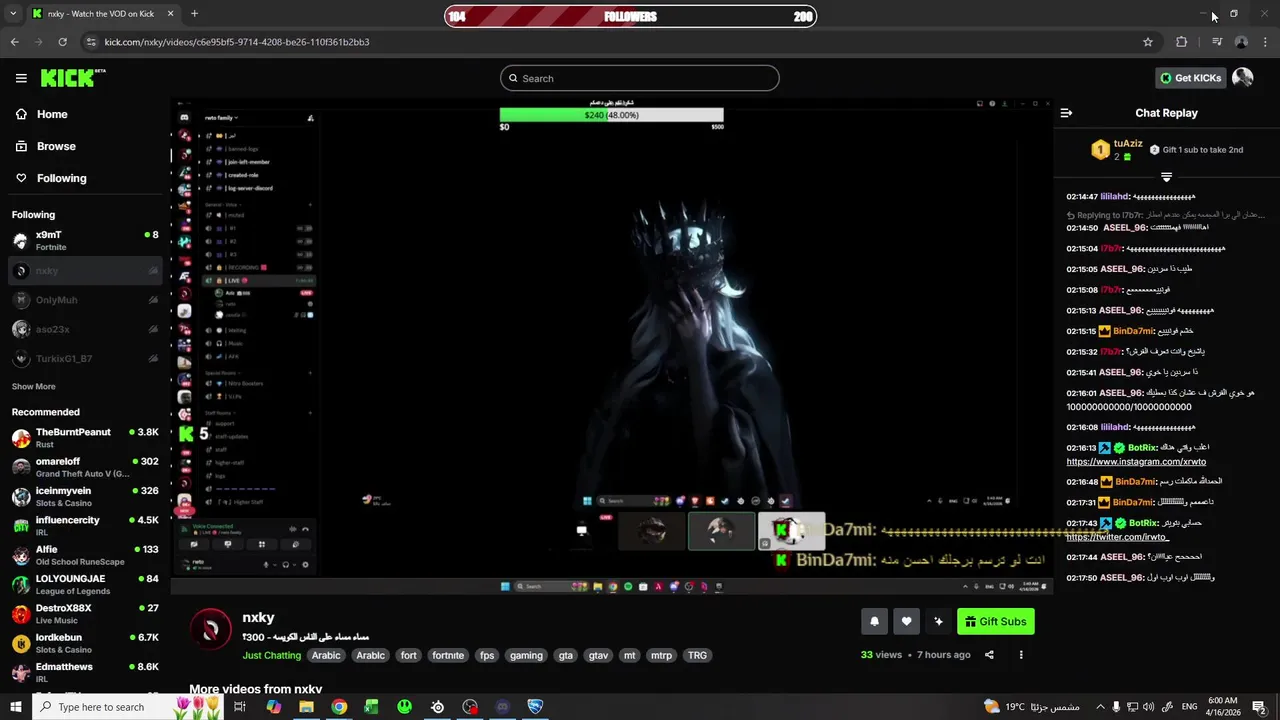Open lordkebun recommended channel

85,642
